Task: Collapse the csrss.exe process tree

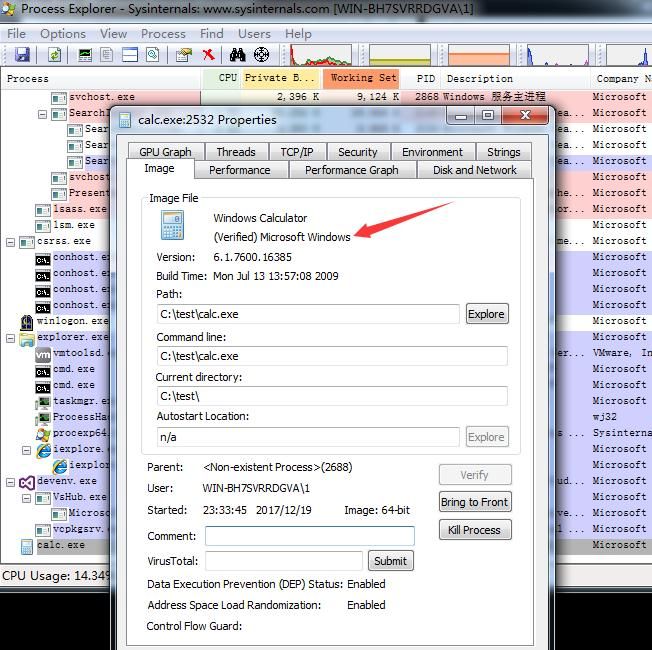Action: click(10, 242)
